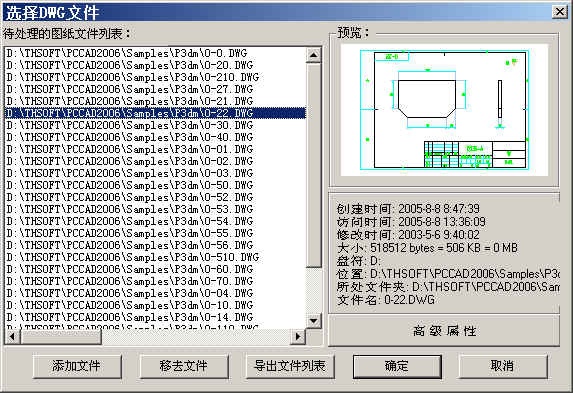Select file 0-510.DWG in the list

pos(156,257)
